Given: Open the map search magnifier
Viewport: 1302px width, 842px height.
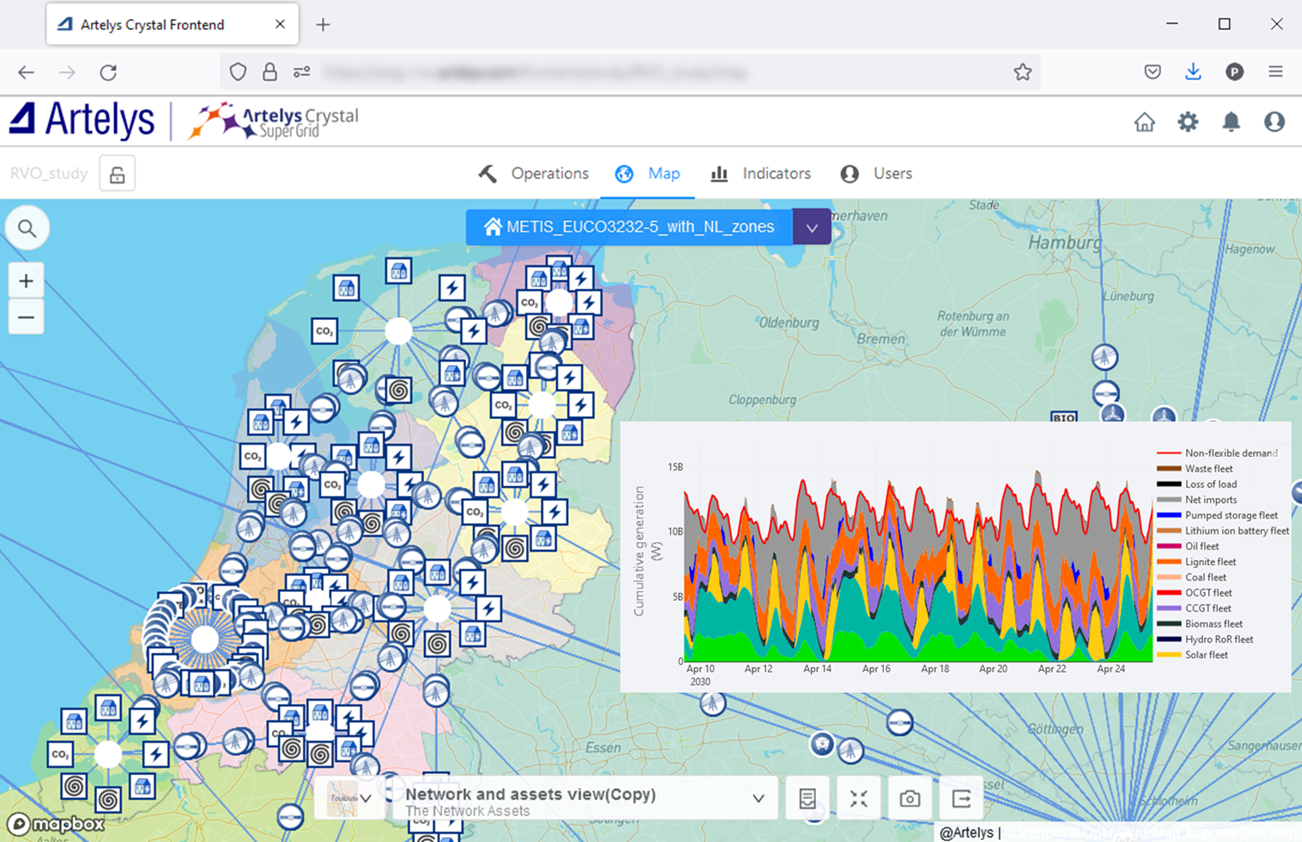Looking at the screenshot, I should pos(27,229).
